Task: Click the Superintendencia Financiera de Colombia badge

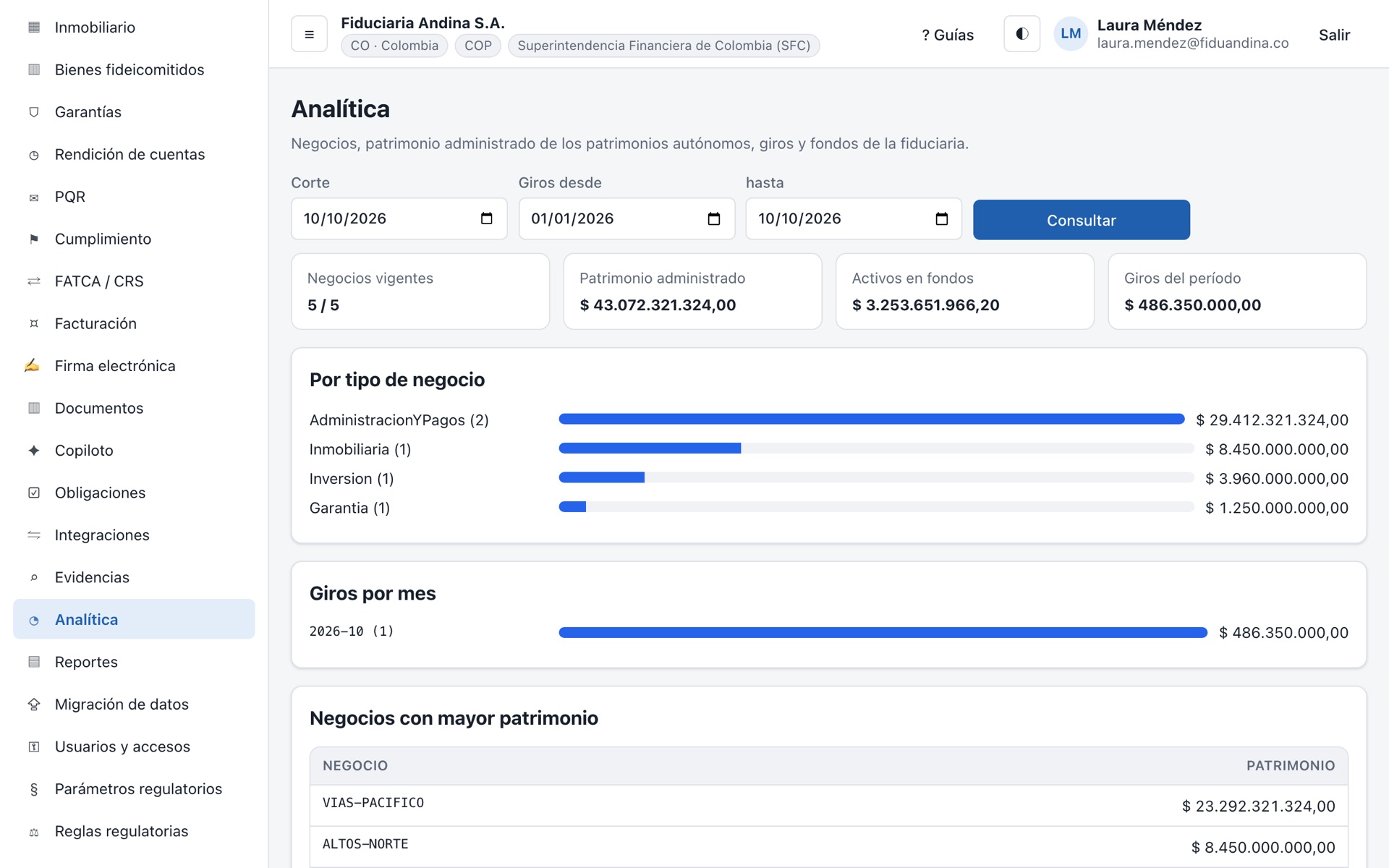Action: 663,46
